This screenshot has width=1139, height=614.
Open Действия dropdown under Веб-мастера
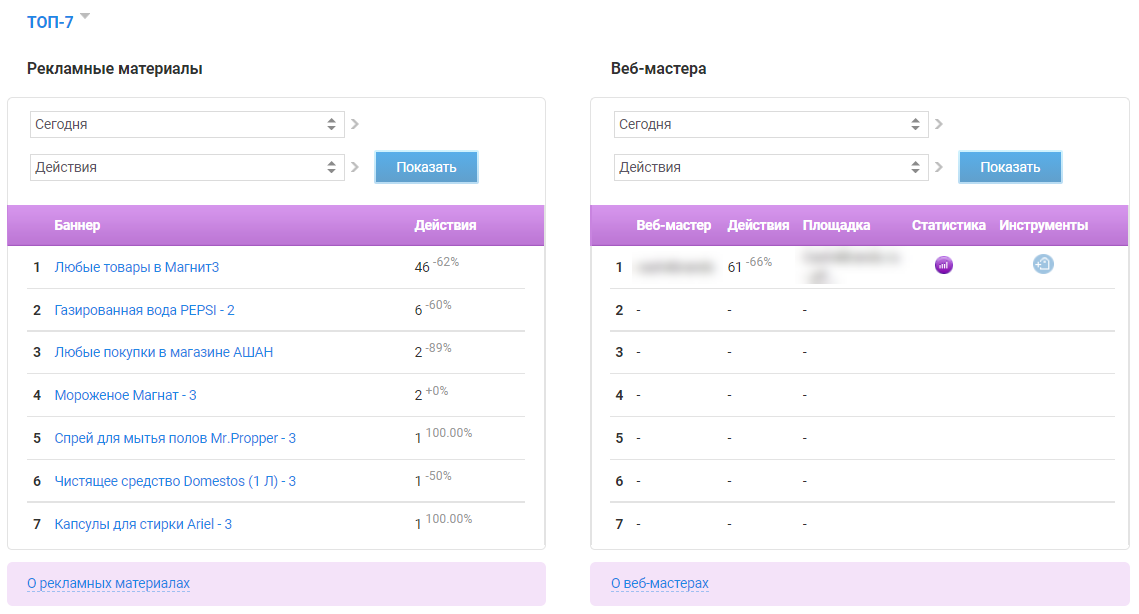coord(771,167)
